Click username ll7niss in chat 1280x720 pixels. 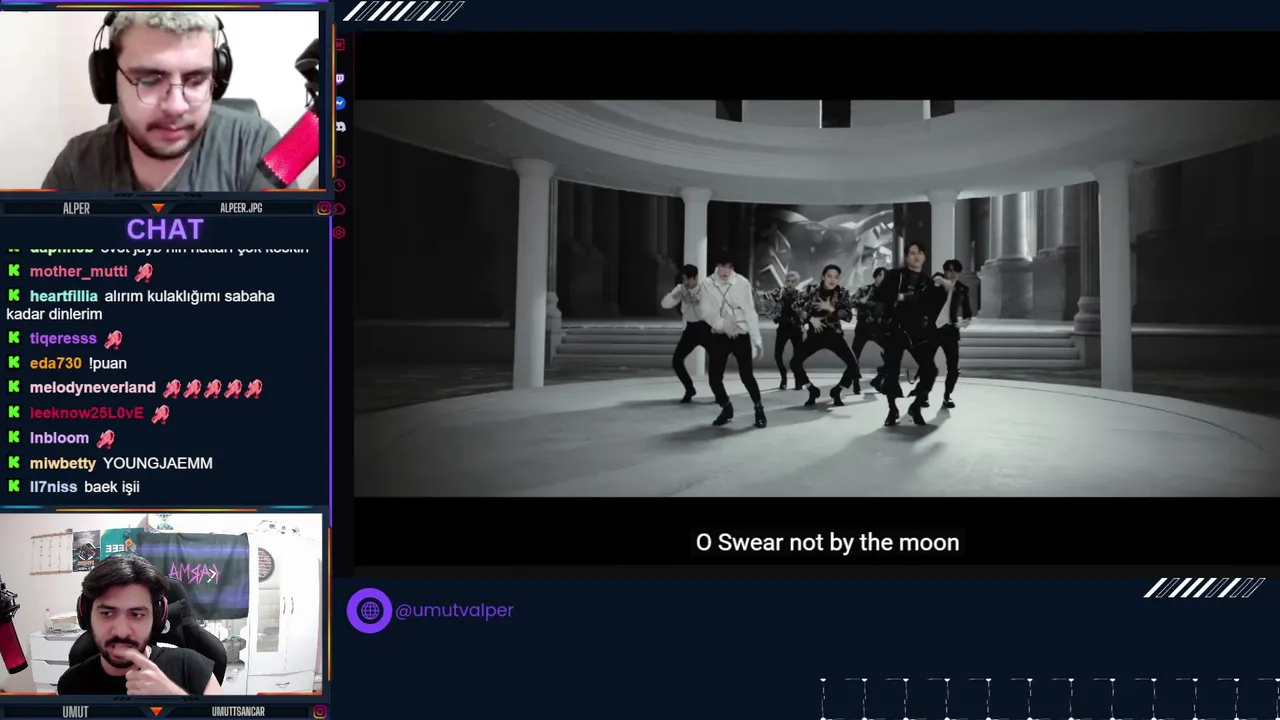[53, 486]
